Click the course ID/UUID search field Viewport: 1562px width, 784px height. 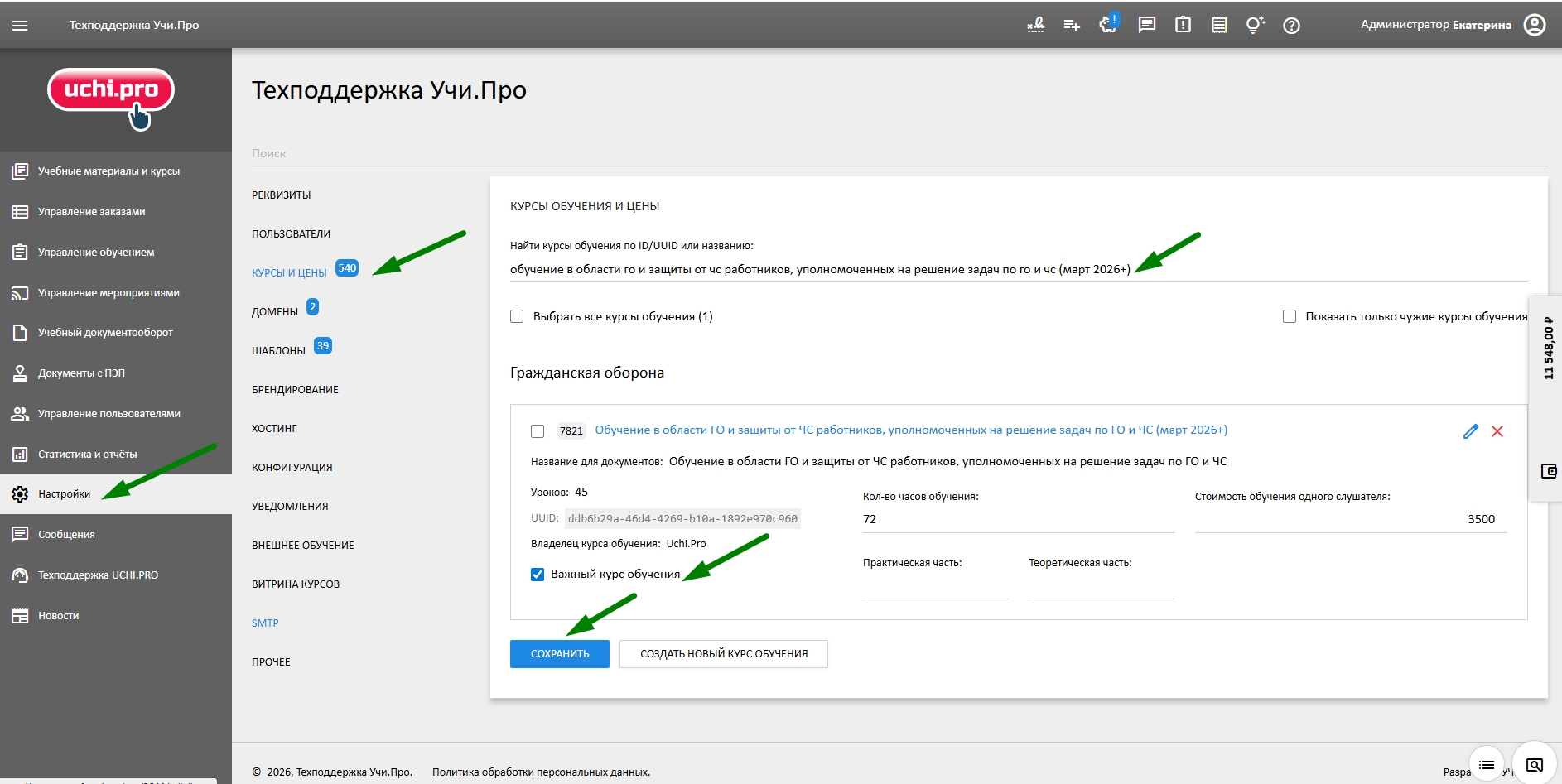tap(1019, 269)
